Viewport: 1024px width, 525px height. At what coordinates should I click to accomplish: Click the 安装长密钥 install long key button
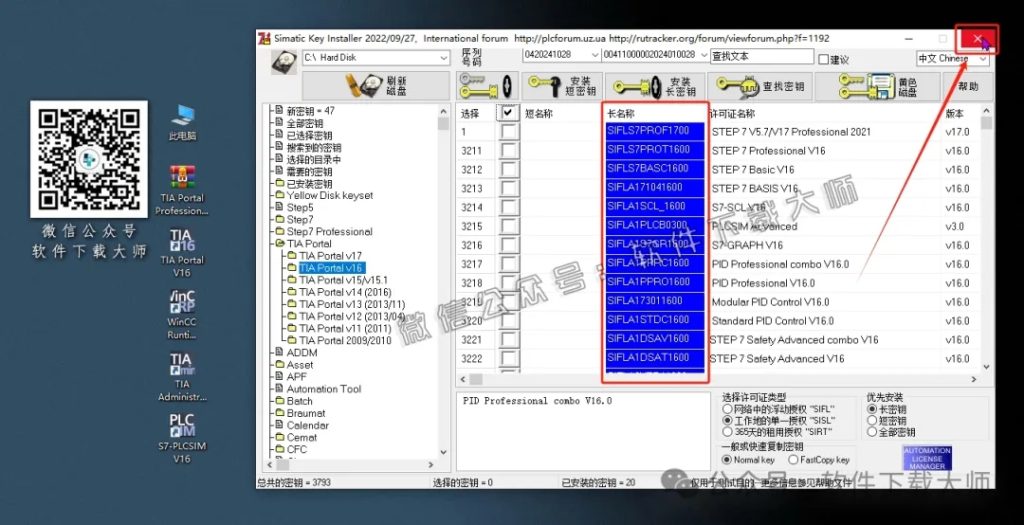(x=655, y=86)
